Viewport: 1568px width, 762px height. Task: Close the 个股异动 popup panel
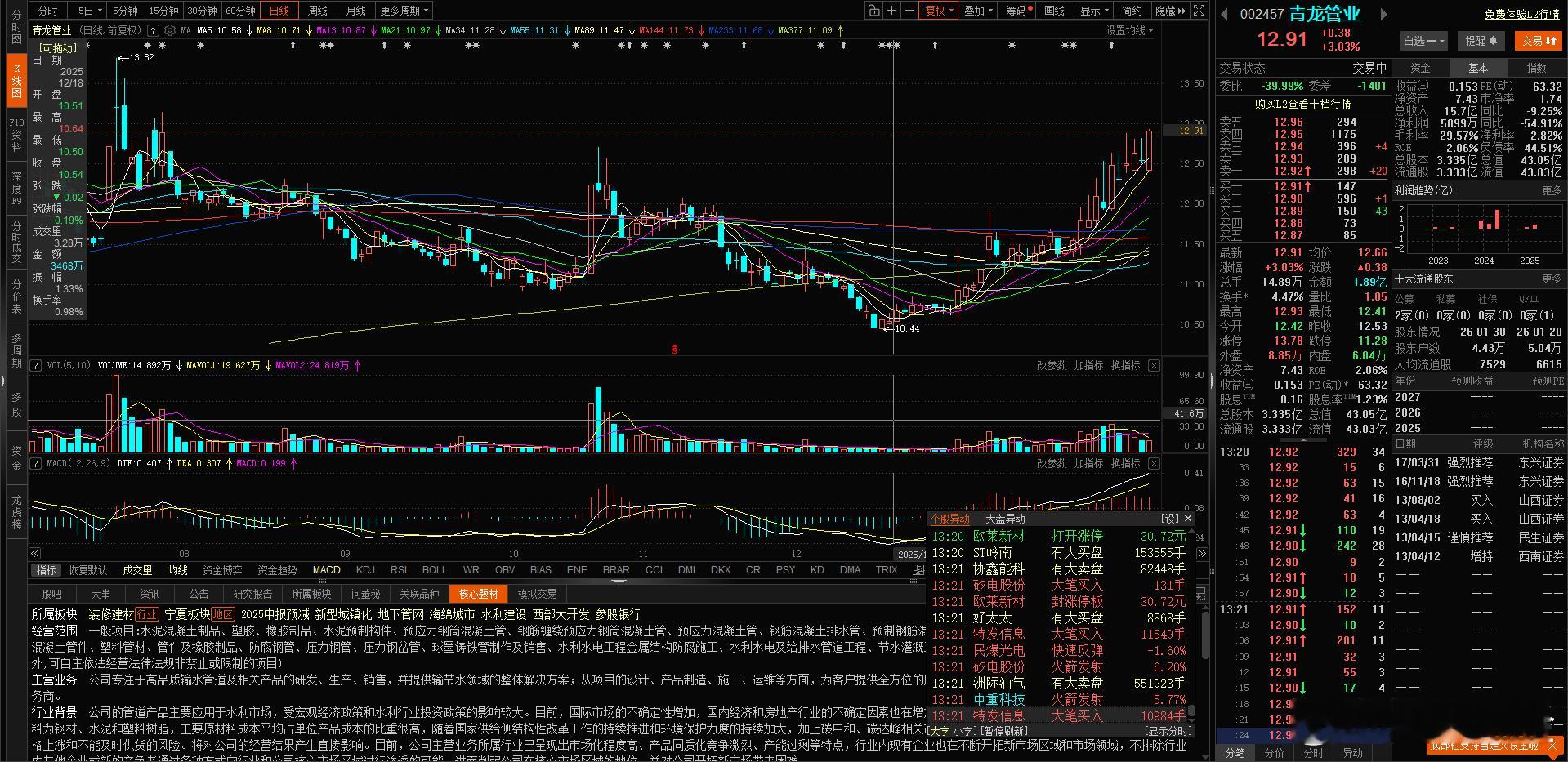click(1188, 519)
